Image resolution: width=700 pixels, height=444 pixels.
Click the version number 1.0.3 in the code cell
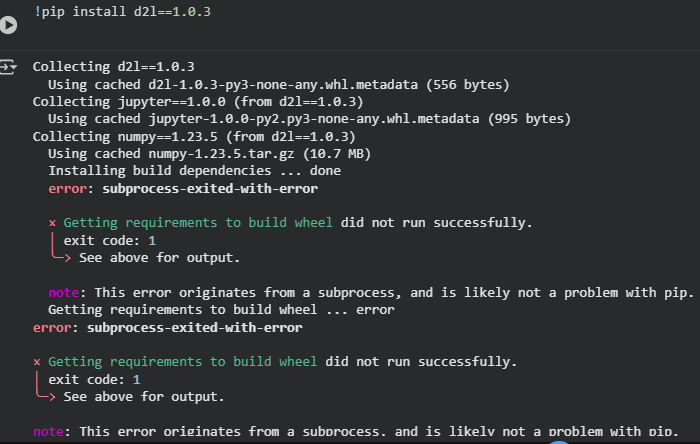tap(190, 11)
